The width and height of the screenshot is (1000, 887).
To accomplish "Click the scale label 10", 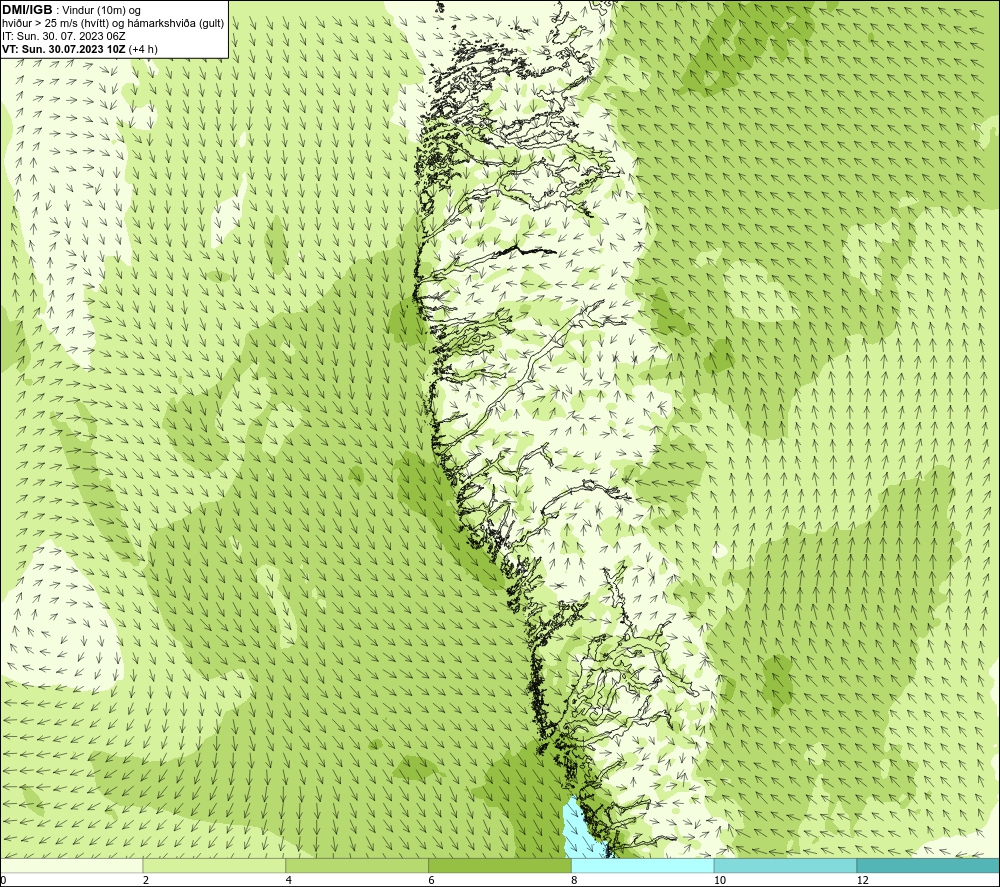I will (x=720, y=880).
